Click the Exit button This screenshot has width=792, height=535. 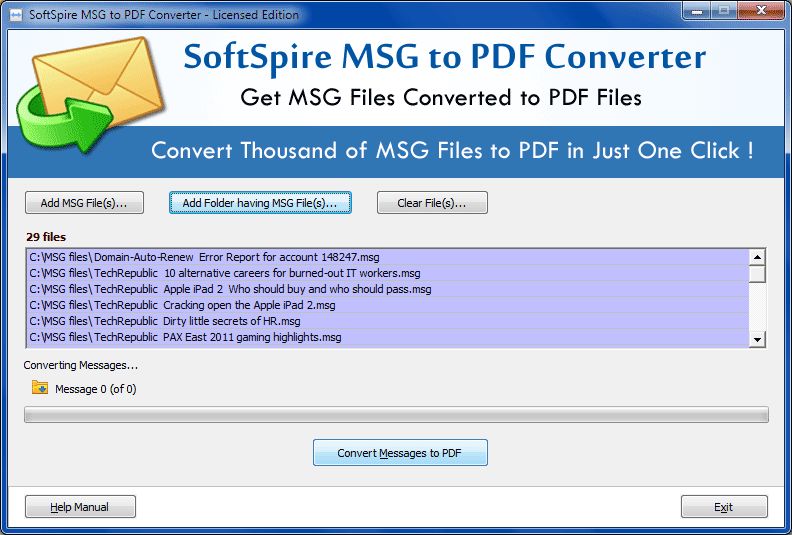click(723, 507)
